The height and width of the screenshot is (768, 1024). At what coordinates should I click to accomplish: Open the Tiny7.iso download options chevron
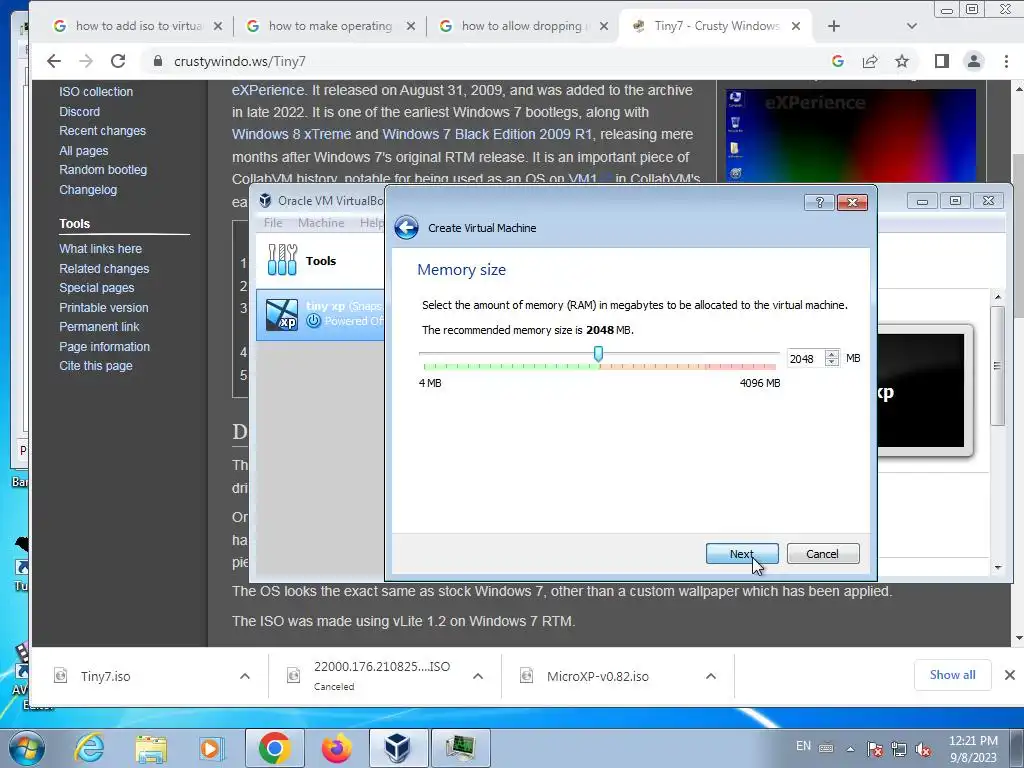[245, 677]
